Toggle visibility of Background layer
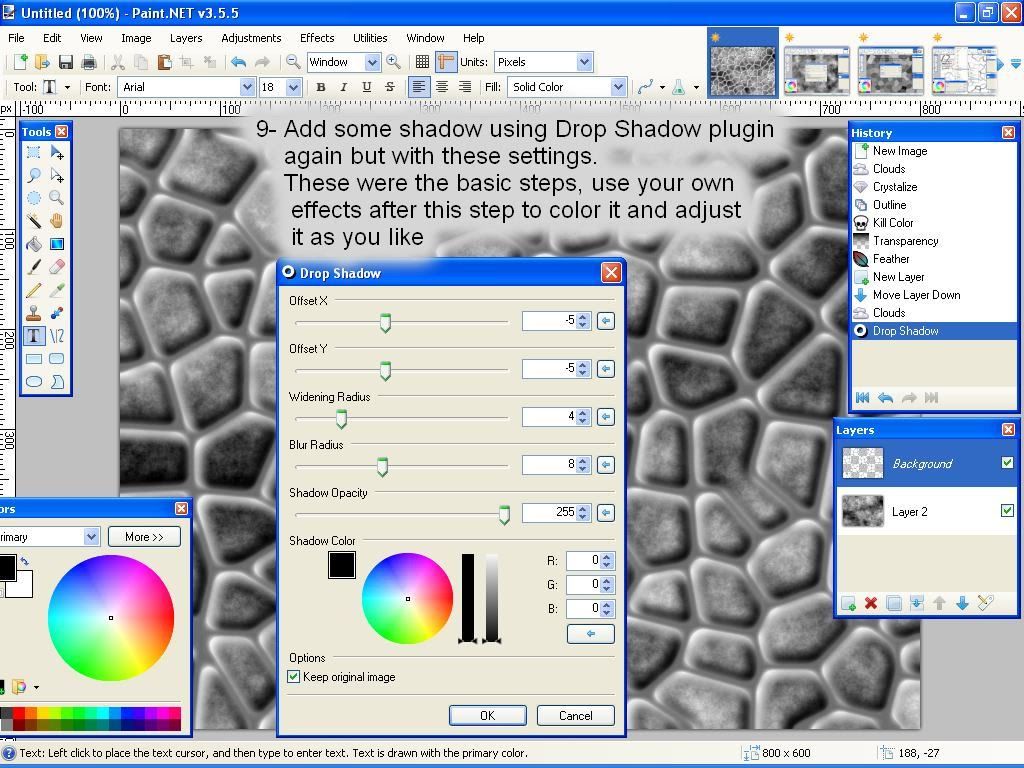The height and width of the screenshot is (768, 1024). pyautogui.click(x=1007, y=462)
